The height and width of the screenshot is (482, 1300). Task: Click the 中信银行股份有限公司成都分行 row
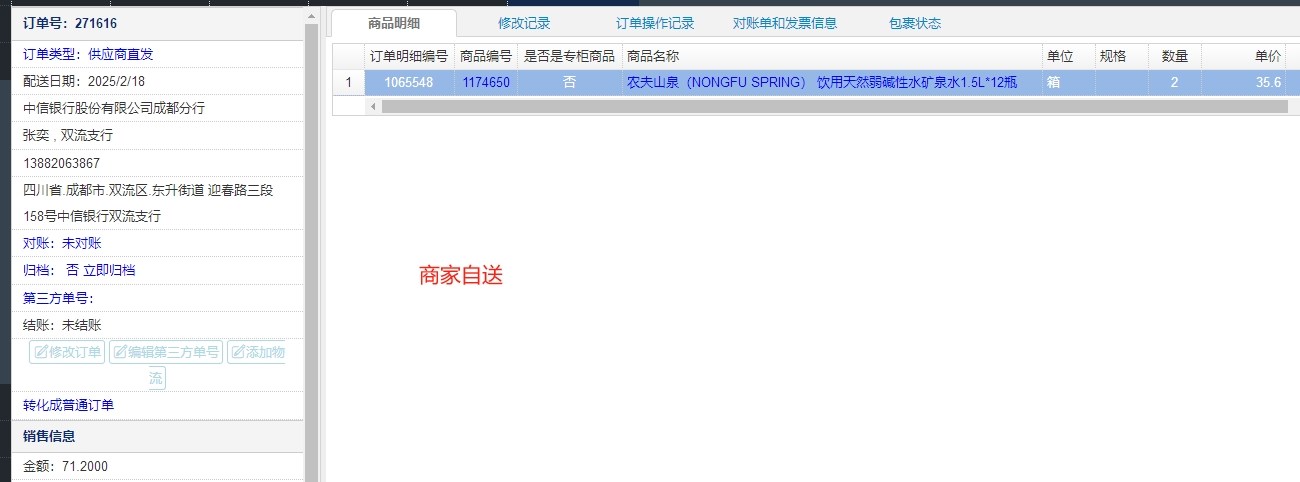(x=157, y=108)
